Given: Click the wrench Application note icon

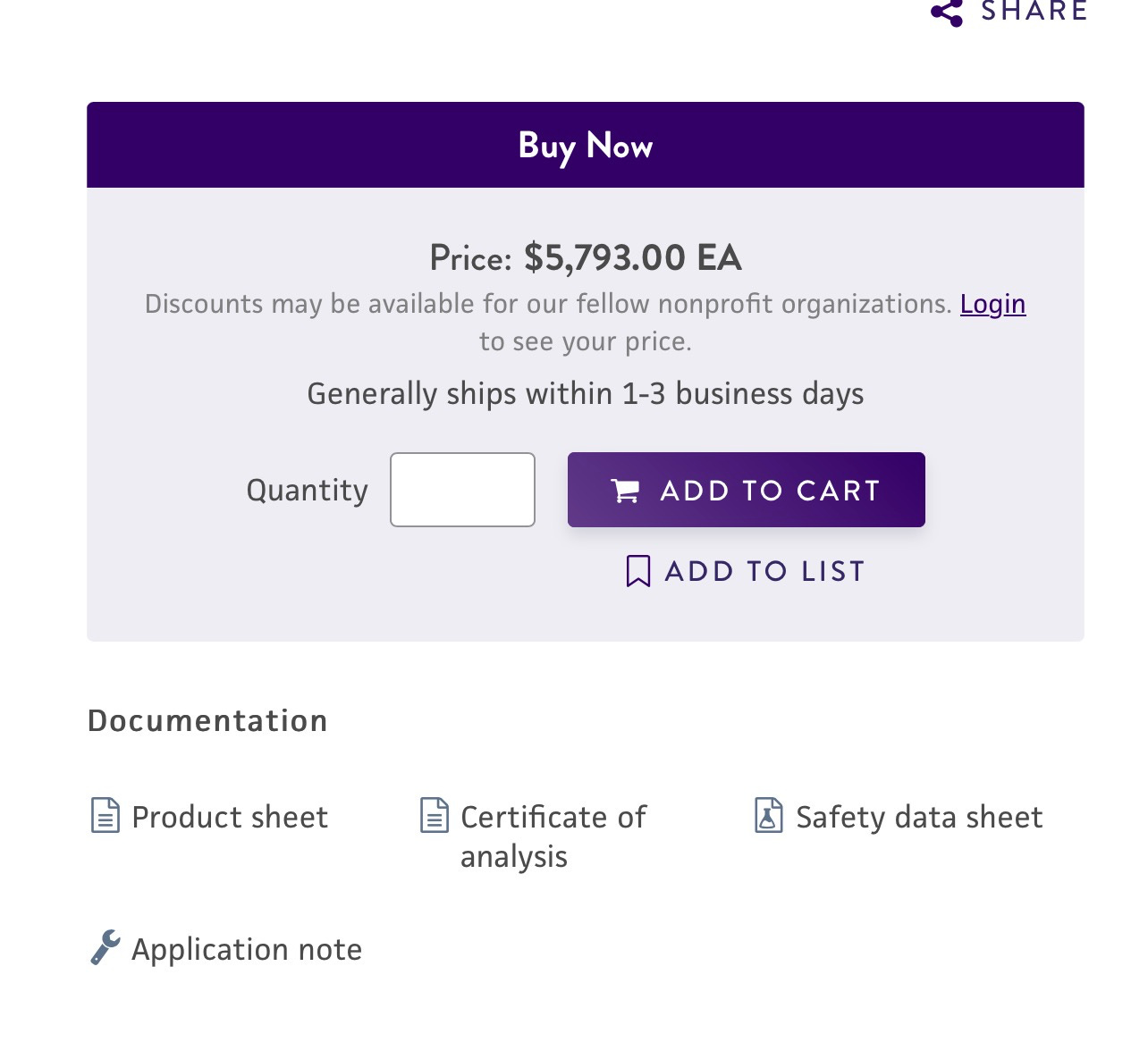Looking at the screenshot, I should (x=106, y=947).
